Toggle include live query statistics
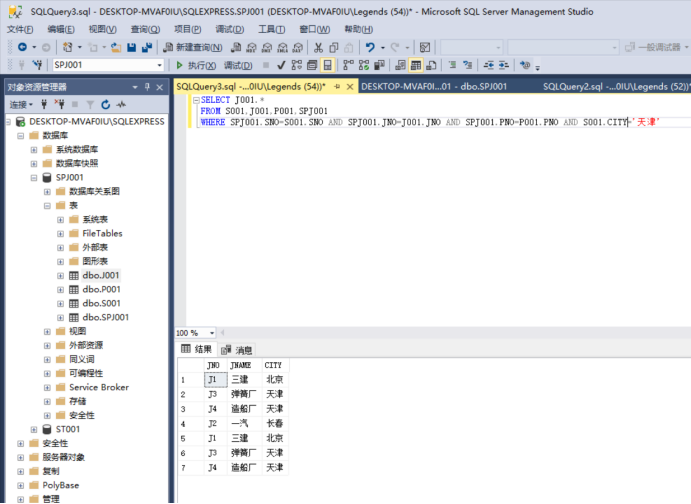 (364, 65)
